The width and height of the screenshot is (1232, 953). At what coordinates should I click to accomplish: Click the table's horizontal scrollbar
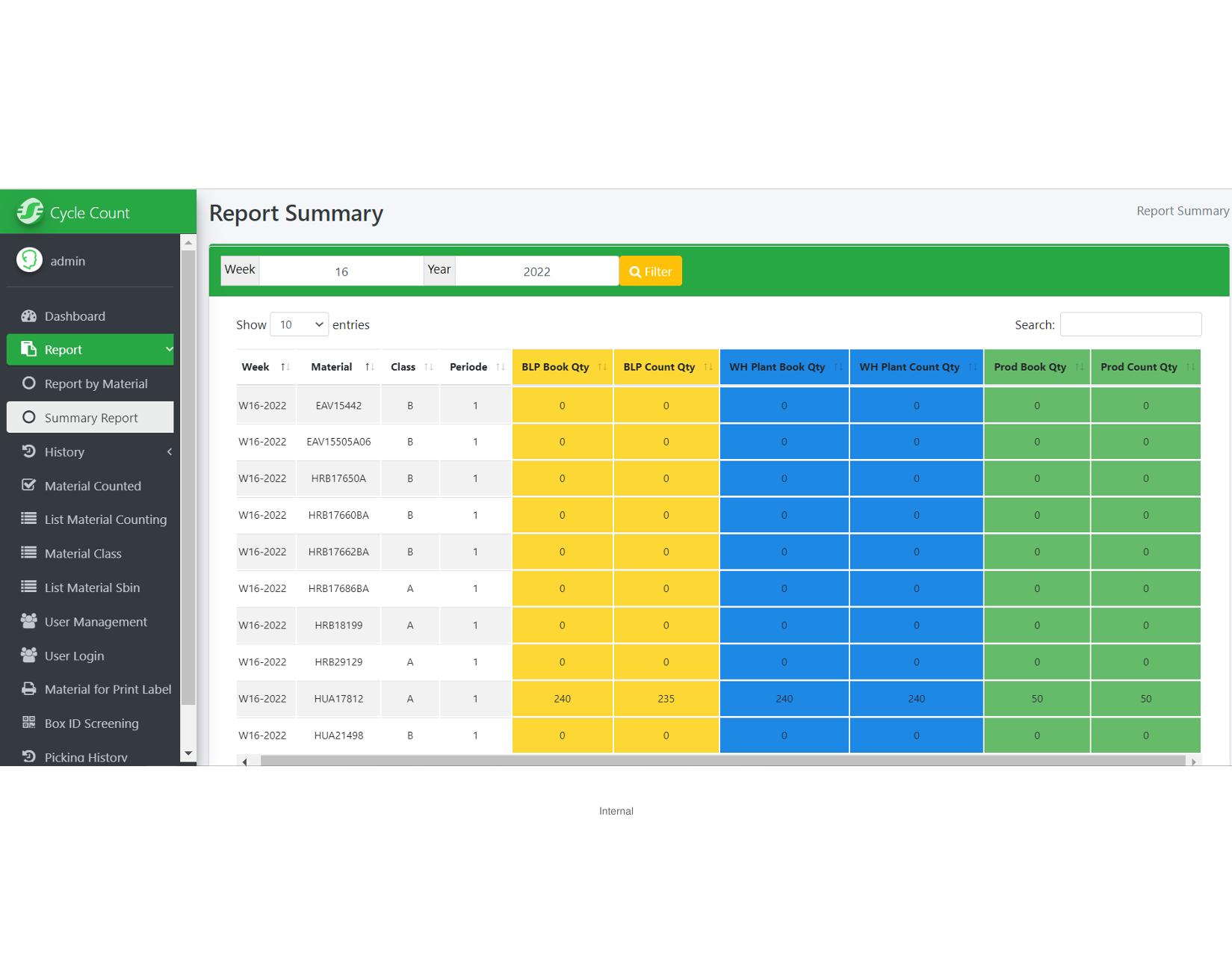click(x=722, y=761)
